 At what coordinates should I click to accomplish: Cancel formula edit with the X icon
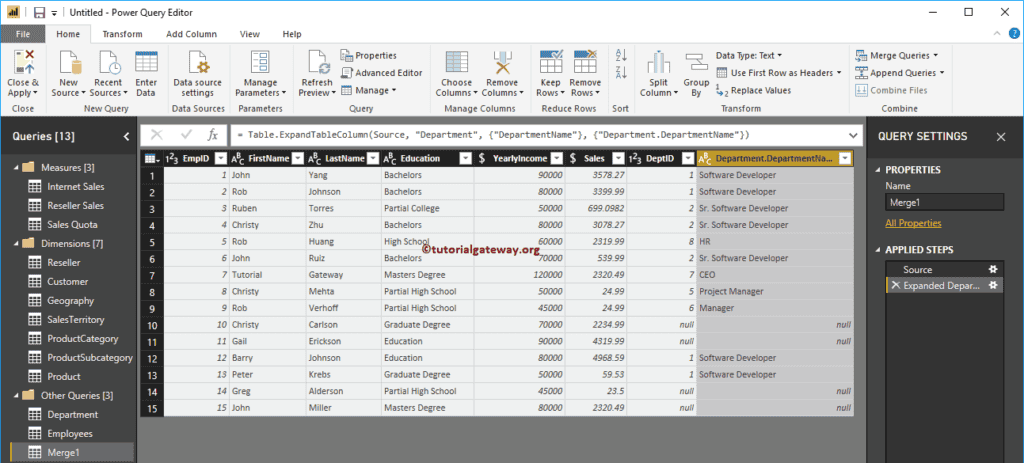pos(157,135)
